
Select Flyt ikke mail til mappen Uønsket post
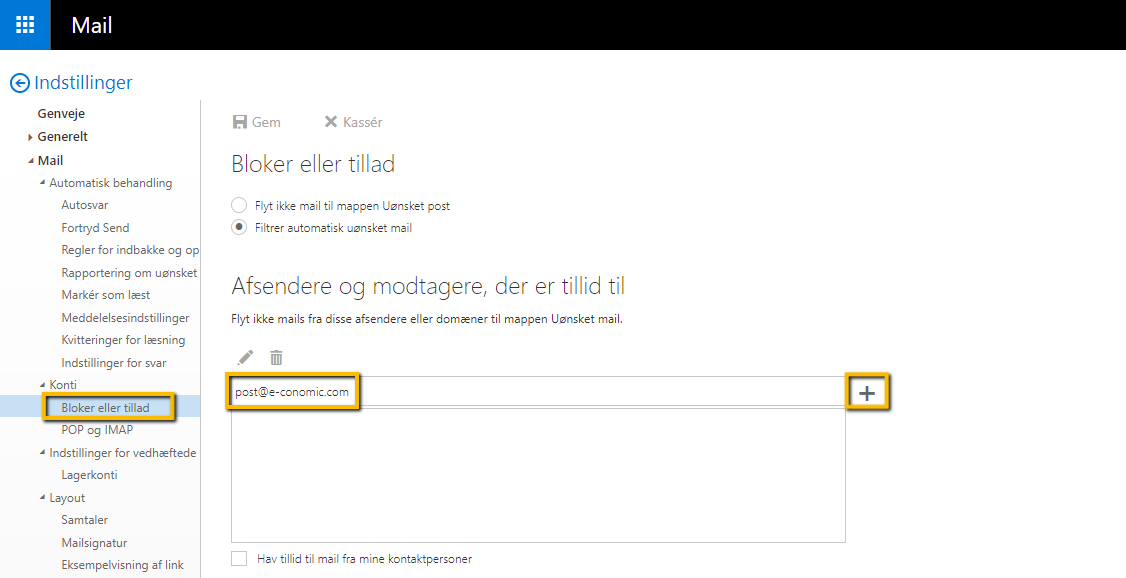point(239,204)
